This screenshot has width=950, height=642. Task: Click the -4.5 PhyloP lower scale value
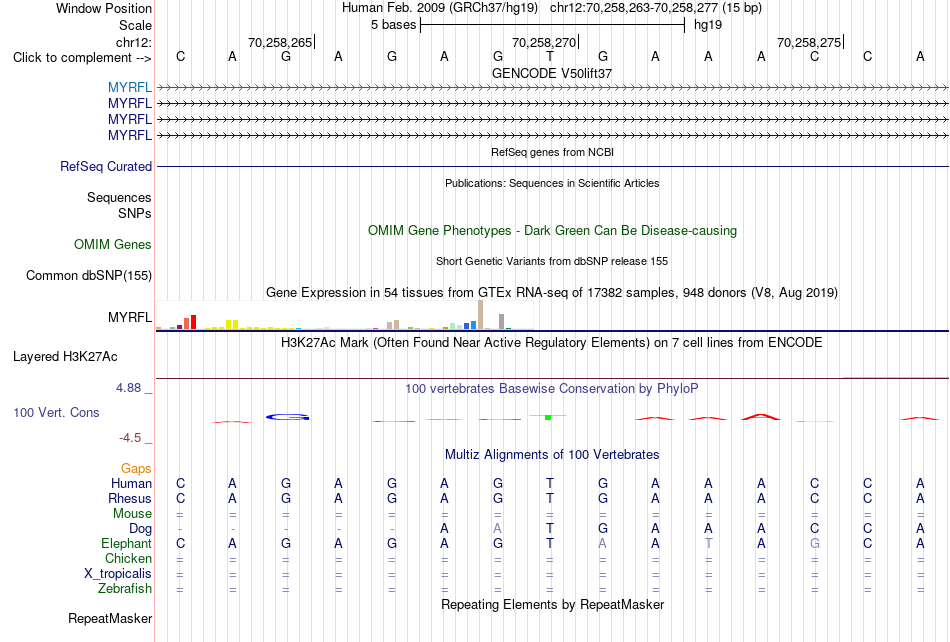click(x=130, y=437)
